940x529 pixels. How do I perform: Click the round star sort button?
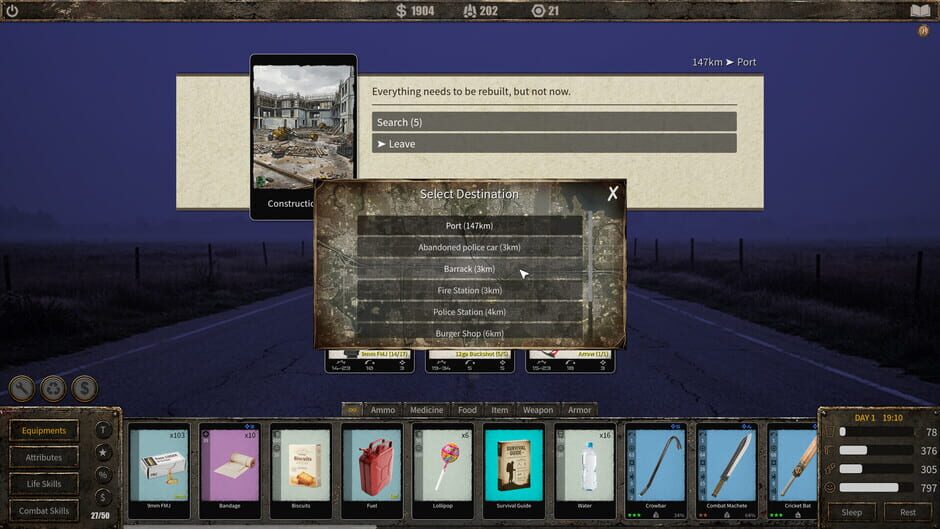click(x=103, y=452)
